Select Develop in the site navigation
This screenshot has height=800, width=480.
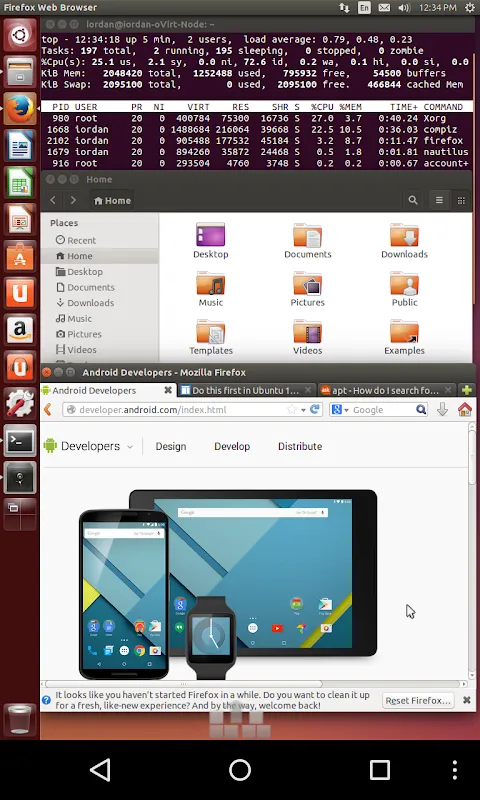click(x=232, y=446)
